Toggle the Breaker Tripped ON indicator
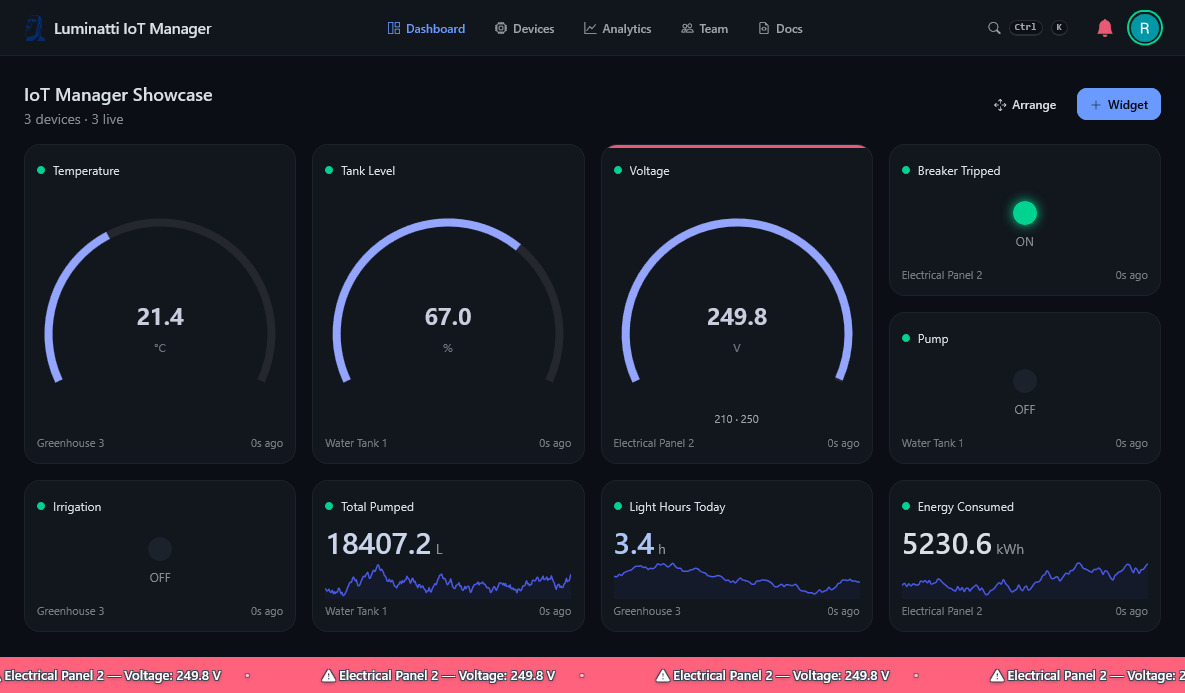The width and height of the screenshot is (1185, 693). pos(1024,213)
